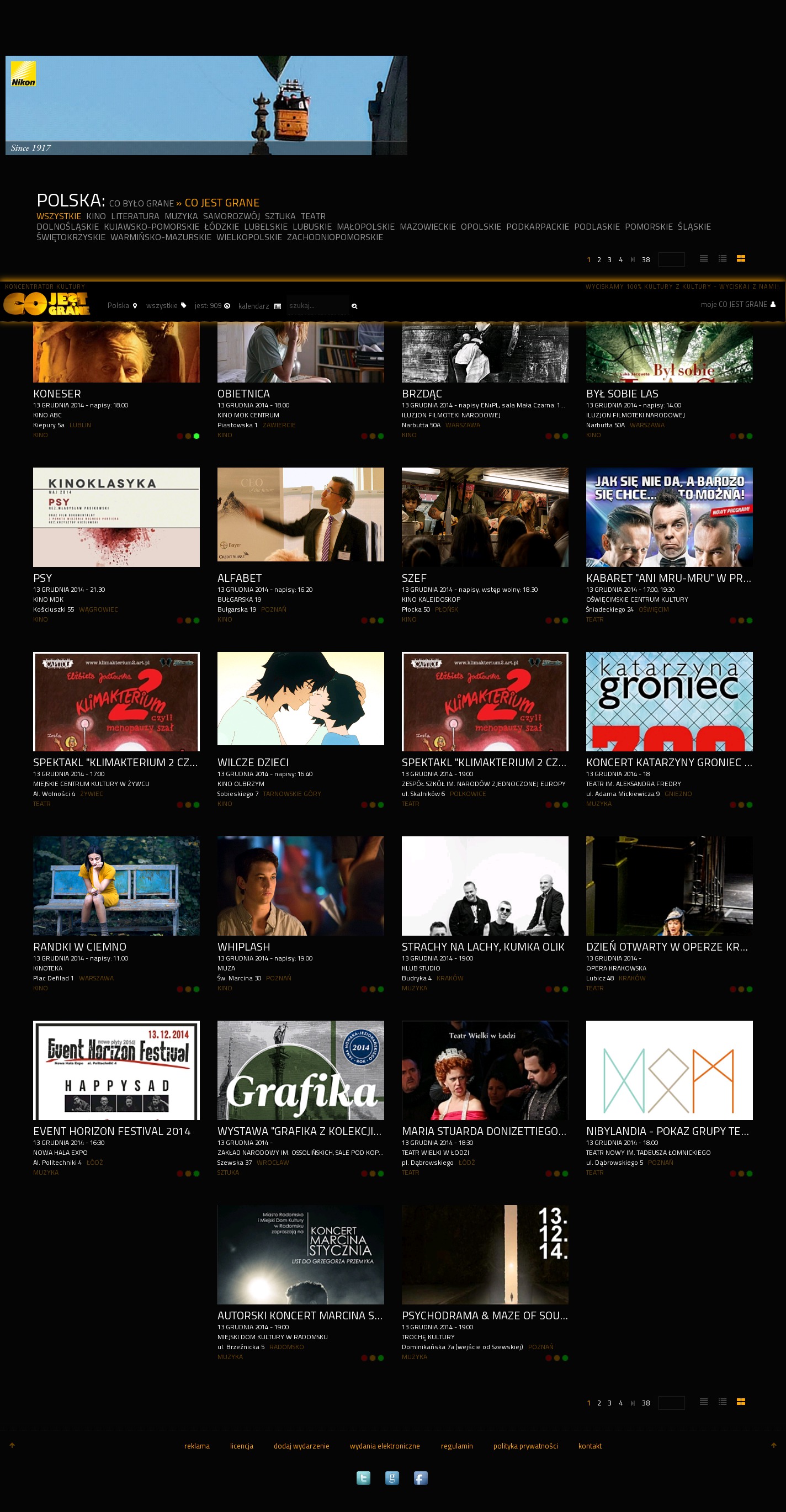The image size is (786, 1512).
Task: Go to page 38 in bottom pagination
Action: point(646,1403)
